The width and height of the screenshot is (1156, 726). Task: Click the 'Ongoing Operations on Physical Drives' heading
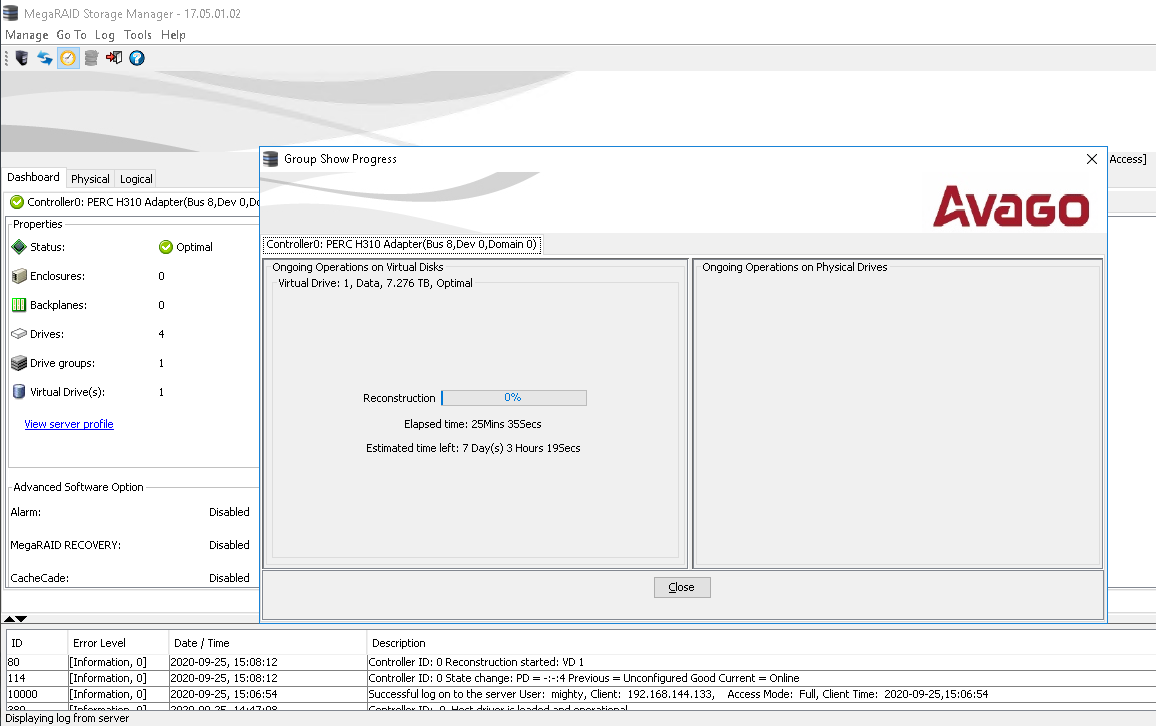click(x=795, y=268)
